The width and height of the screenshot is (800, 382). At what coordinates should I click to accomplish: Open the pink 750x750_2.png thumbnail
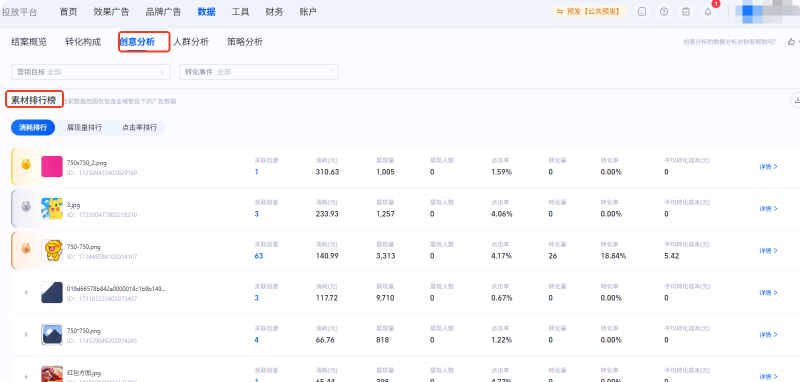pyautogui.click(x=52, y=167)
